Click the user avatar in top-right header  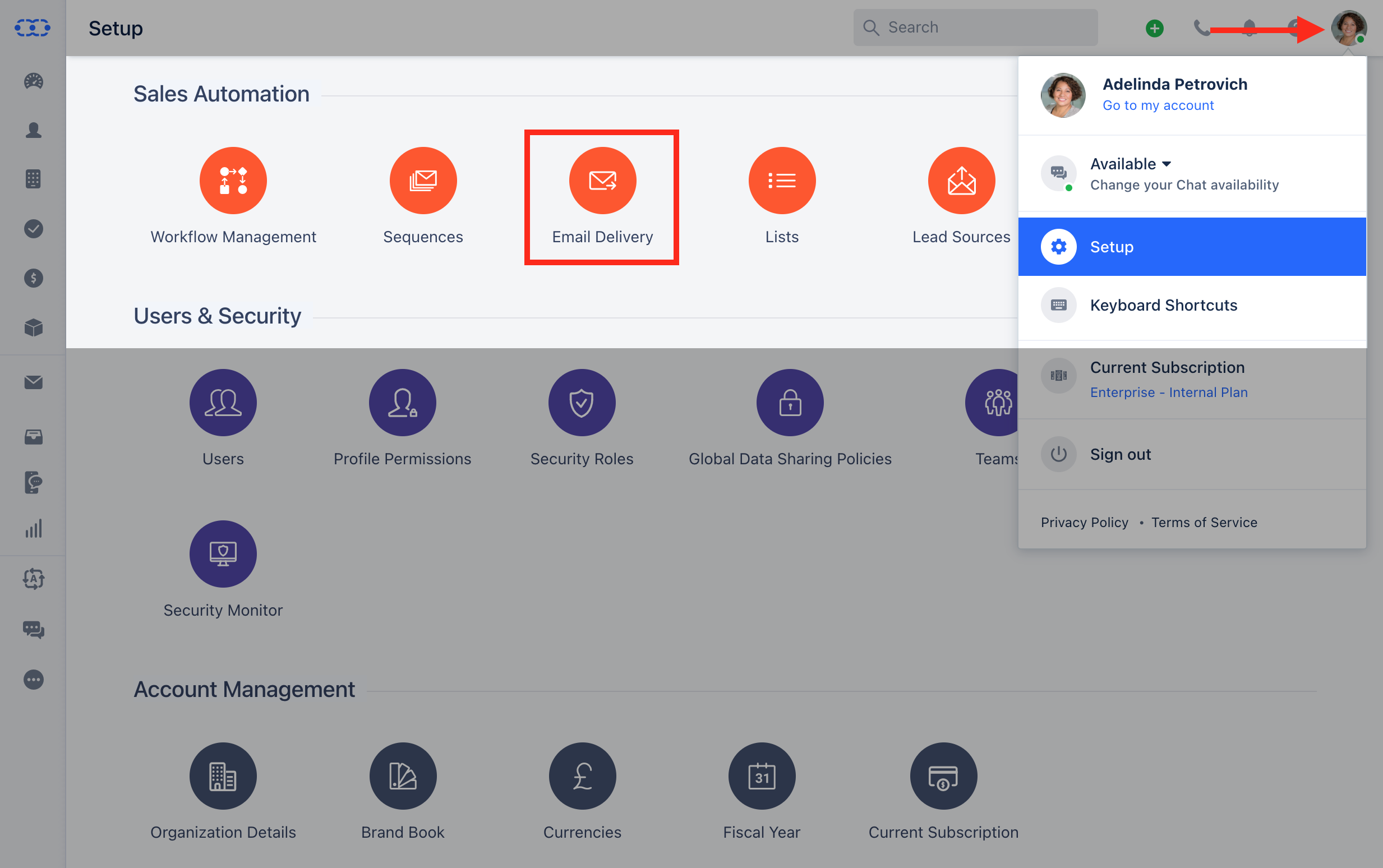1349,27
